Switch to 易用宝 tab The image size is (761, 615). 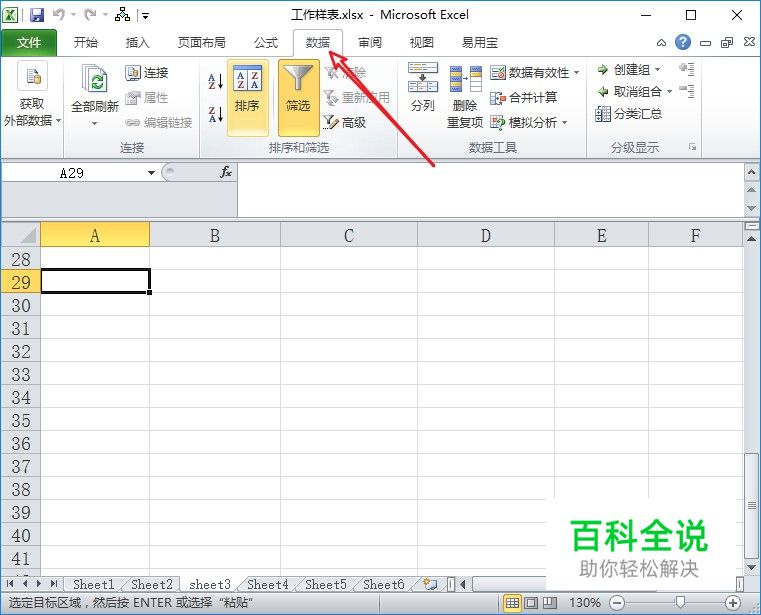(480, 43)
